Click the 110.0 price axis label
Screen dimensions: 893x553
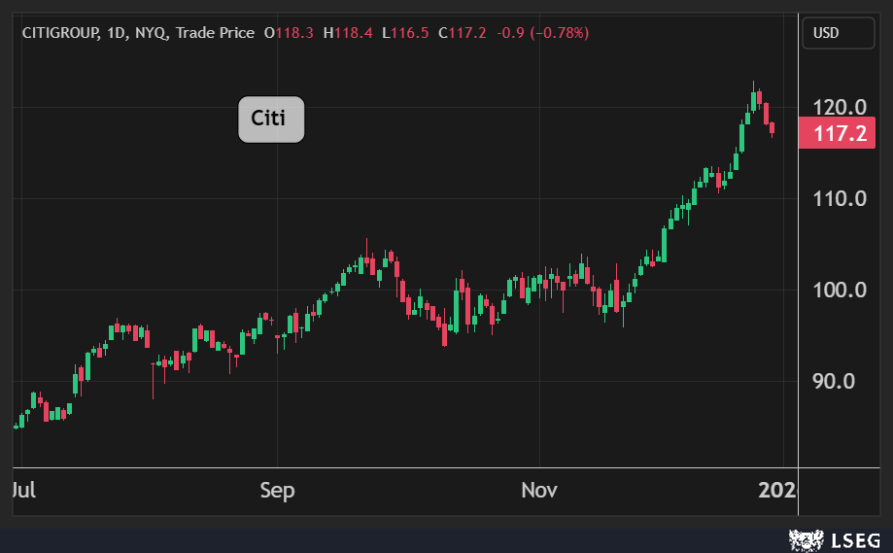pyautogui.click(x=839, y=198)
